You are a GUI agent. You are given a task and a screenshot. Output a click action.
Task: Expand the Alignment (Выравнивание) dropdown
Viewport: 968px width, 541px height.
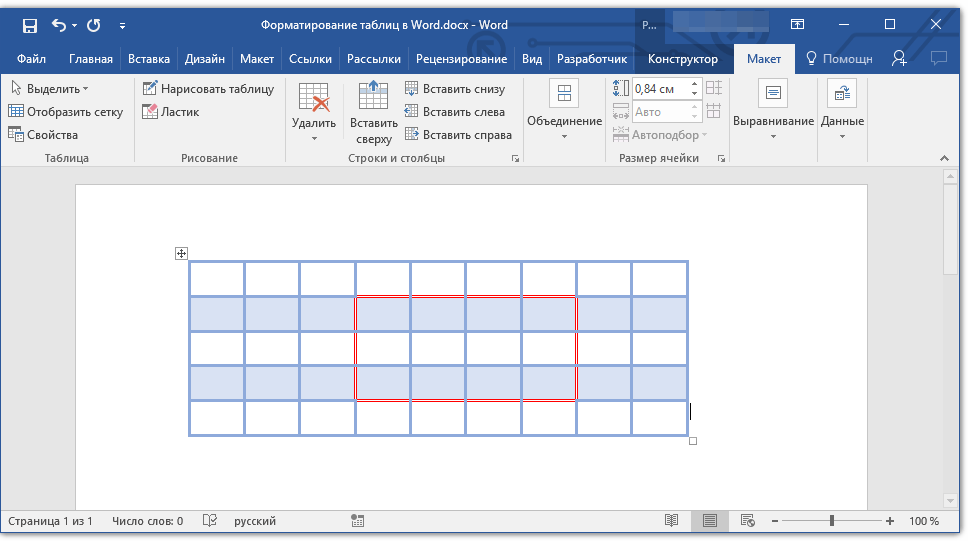tap(773, 122)
